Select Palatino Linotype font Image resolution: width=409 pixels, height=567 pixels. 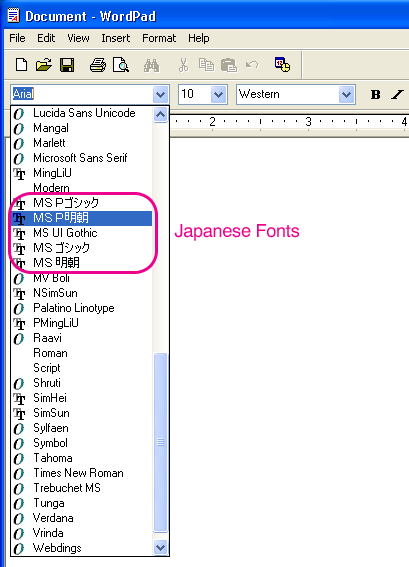[82, 308]
